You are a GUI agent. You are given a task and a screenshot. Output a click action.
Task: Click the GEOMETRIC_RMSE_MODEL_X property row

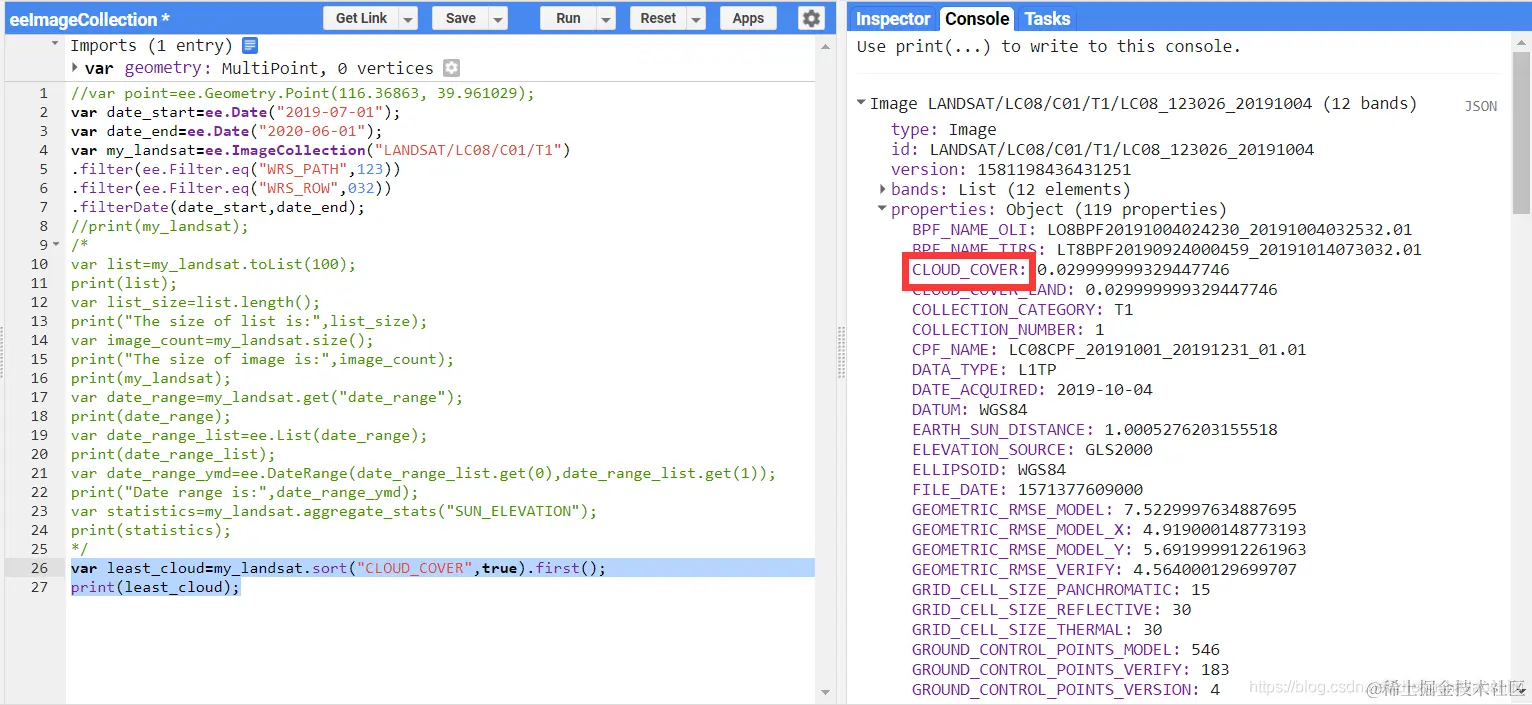(1109, 529)
